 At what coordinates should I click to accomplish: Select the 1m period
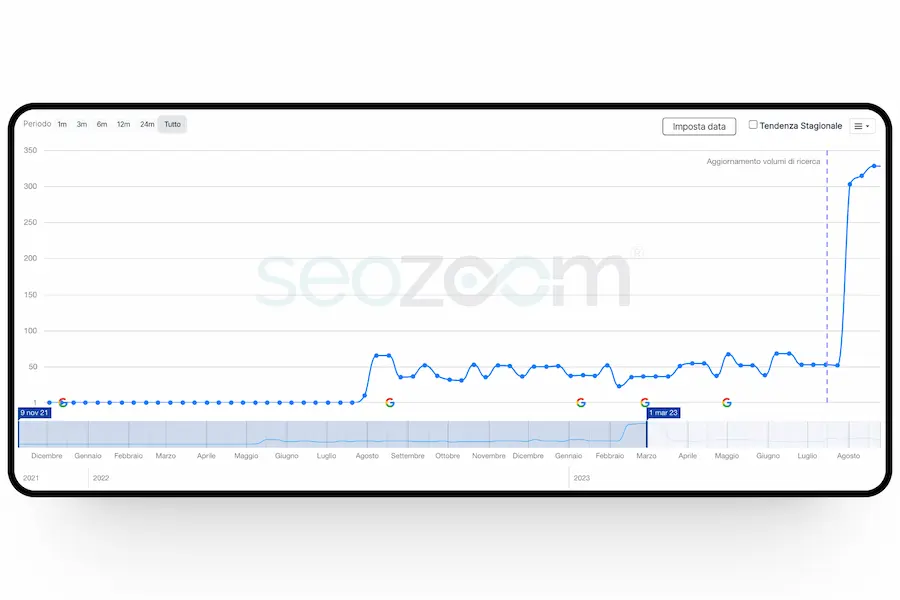coord(62,124)
